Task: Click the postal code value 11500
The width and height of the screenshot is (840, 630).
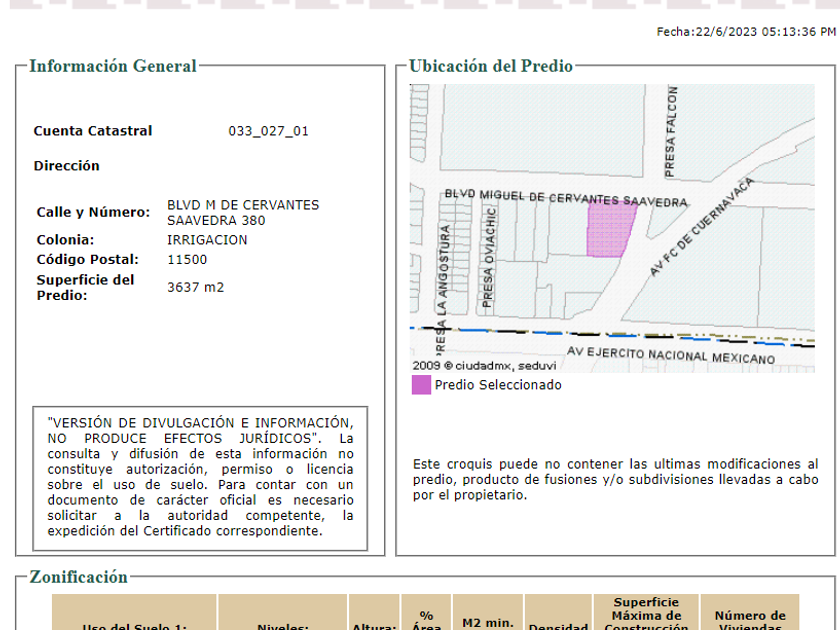Action: coord(187,259)
